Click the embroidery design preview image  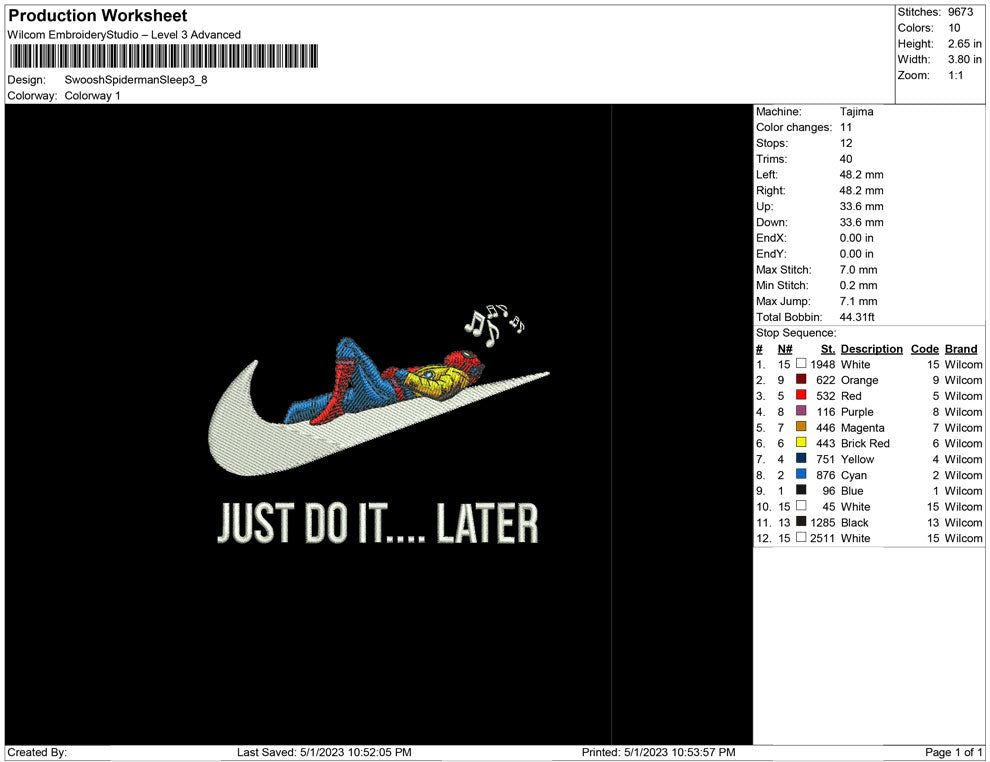pyautogui.click(x=379, y=424)
